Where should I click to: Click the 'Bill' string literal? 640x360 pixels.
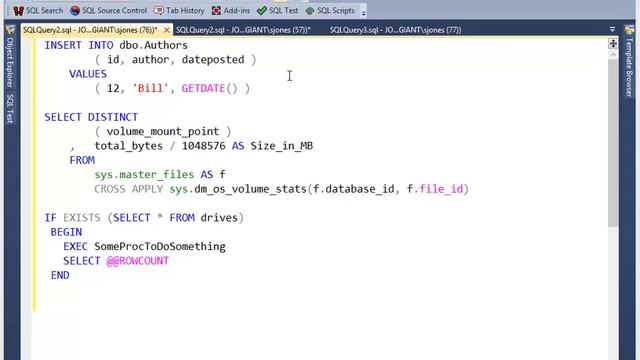(150, 88)
